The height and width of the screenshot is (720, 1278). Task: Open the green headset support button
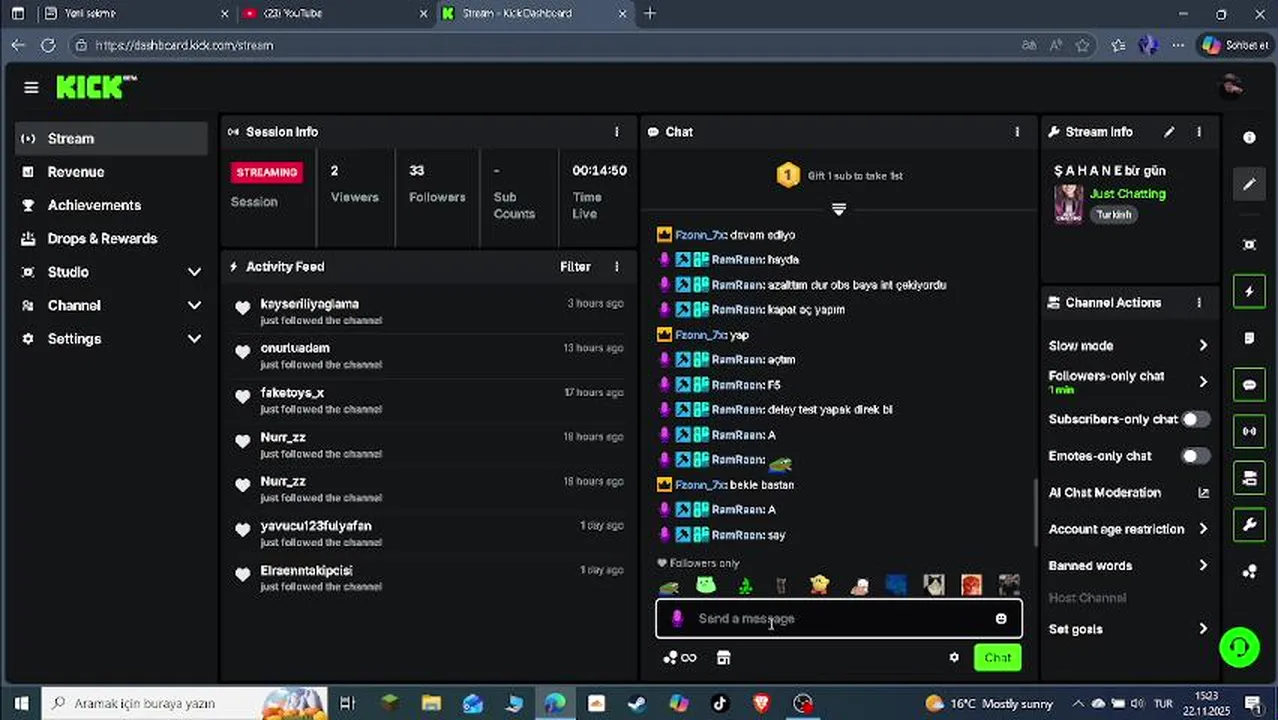(1239, 647)
